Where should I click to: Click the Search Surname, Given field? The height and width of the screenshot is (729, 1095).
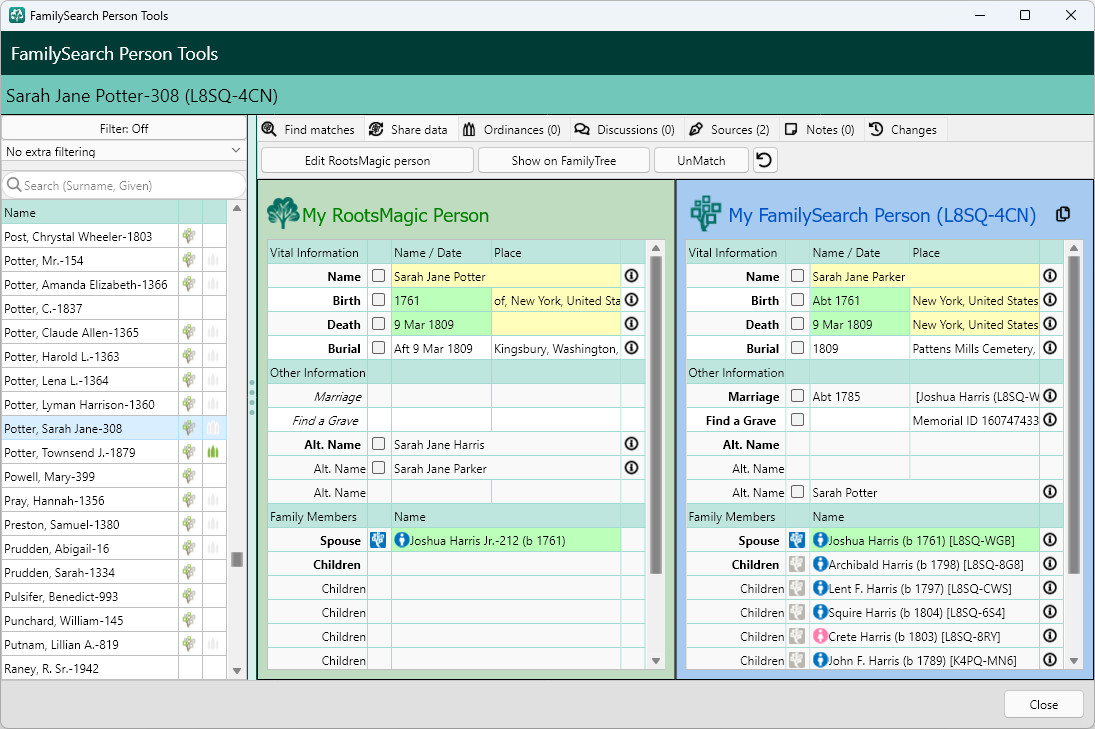(124, 185)
